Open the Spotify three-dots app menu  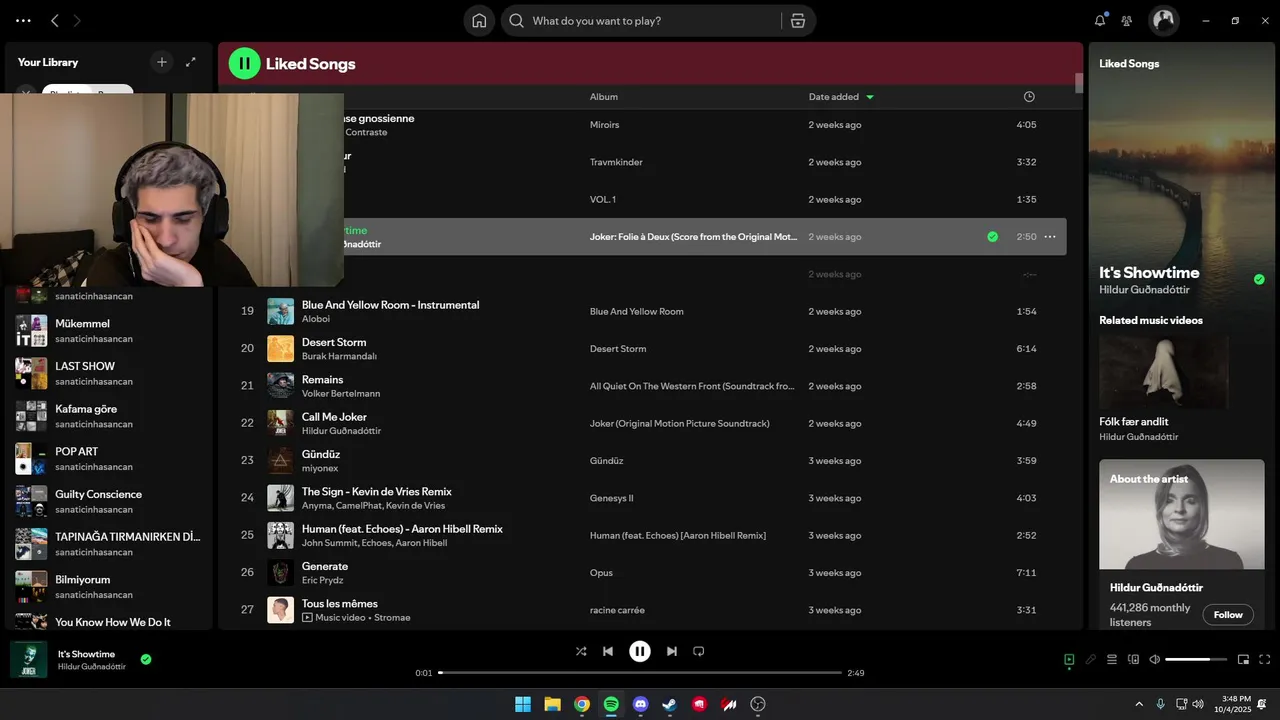coord(23,20)
